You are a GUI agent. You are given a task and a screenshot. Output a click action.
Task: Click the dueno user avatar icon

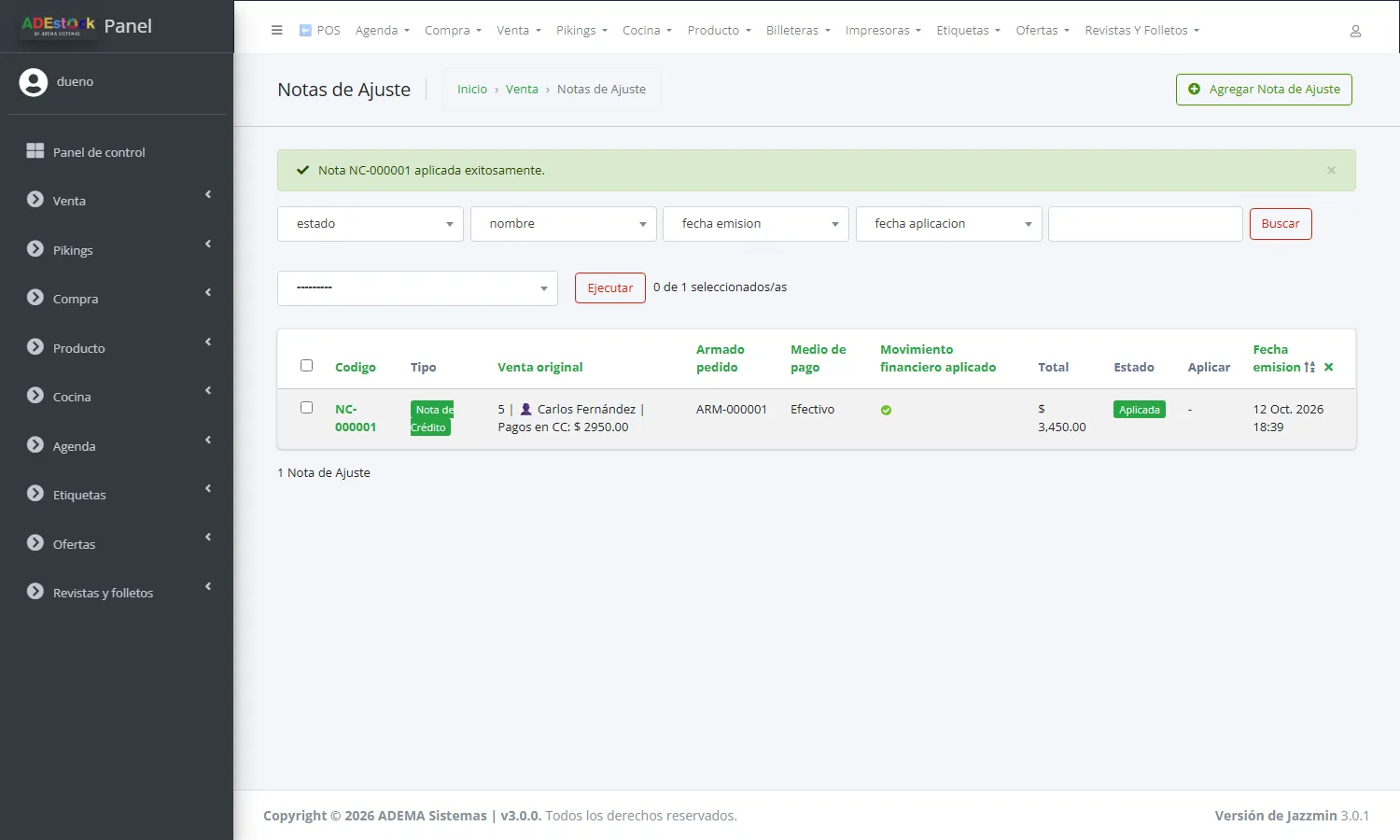point(34,82)
